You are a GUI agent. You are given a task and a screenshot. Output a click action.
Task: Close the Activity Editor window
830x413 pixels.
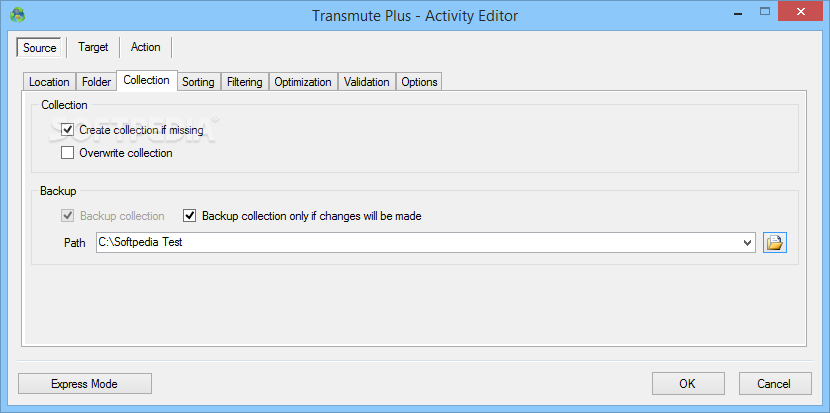[801, 12]
